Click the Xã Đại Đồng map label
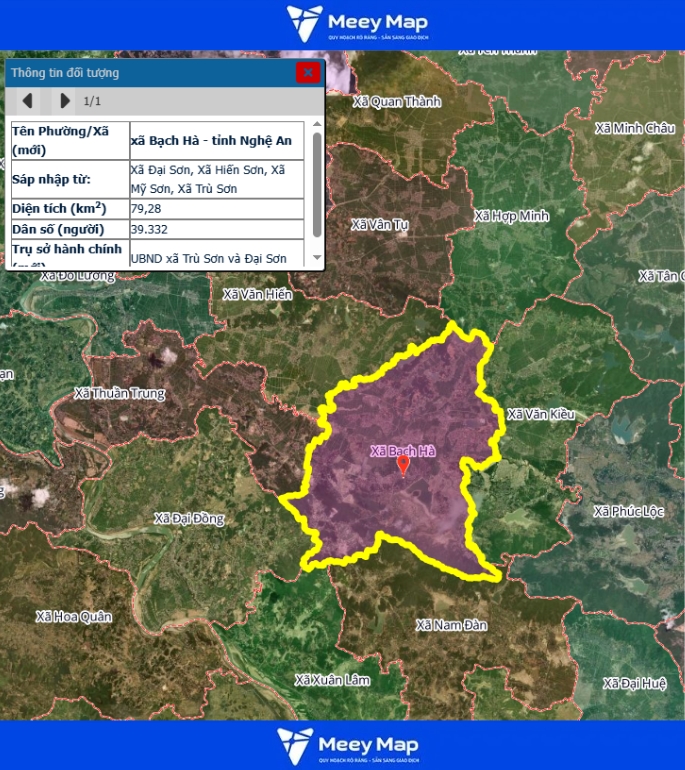This screenshot has width=685, height=770. (x=189, y=518)
